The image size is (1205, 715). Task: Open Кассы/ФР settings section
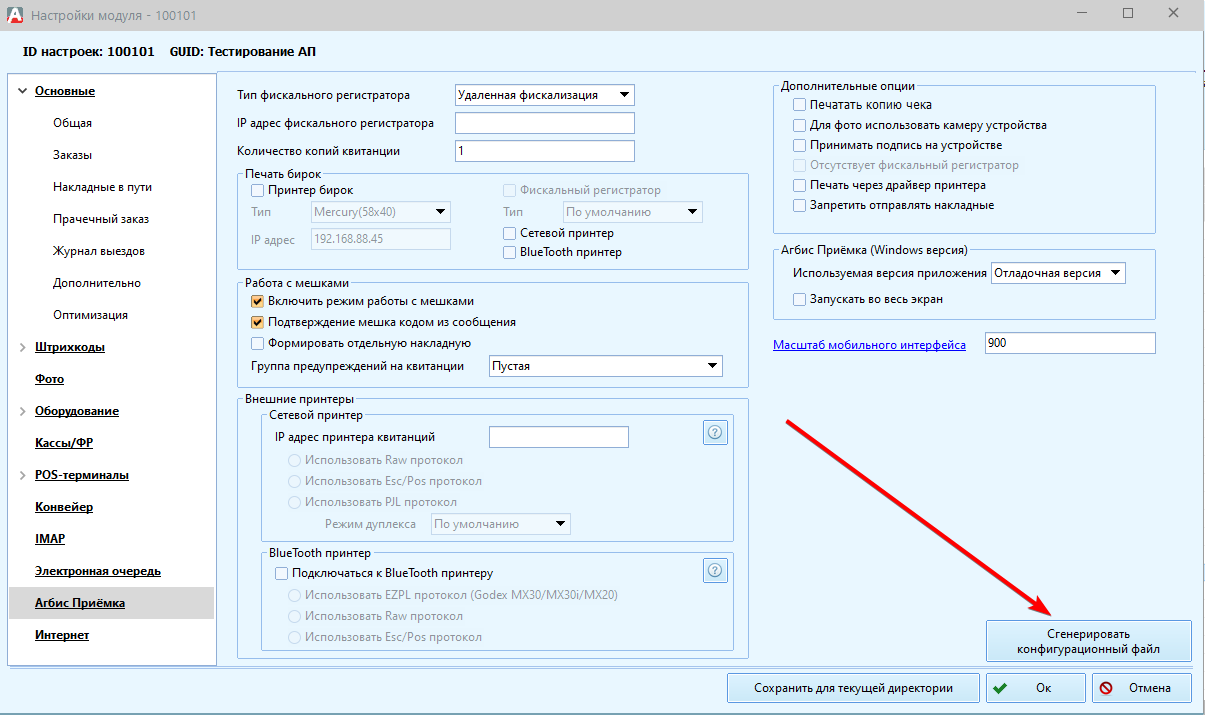64,443
